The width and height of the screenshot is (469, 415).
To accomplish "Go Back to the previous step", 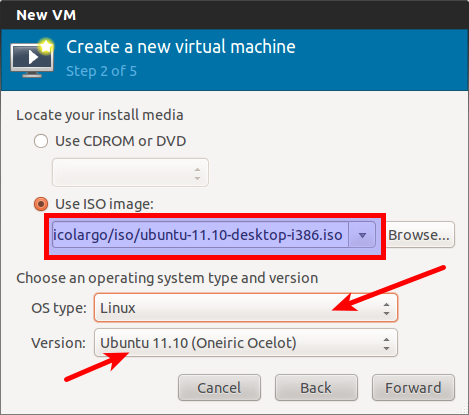I will click(x=316, y=388).
